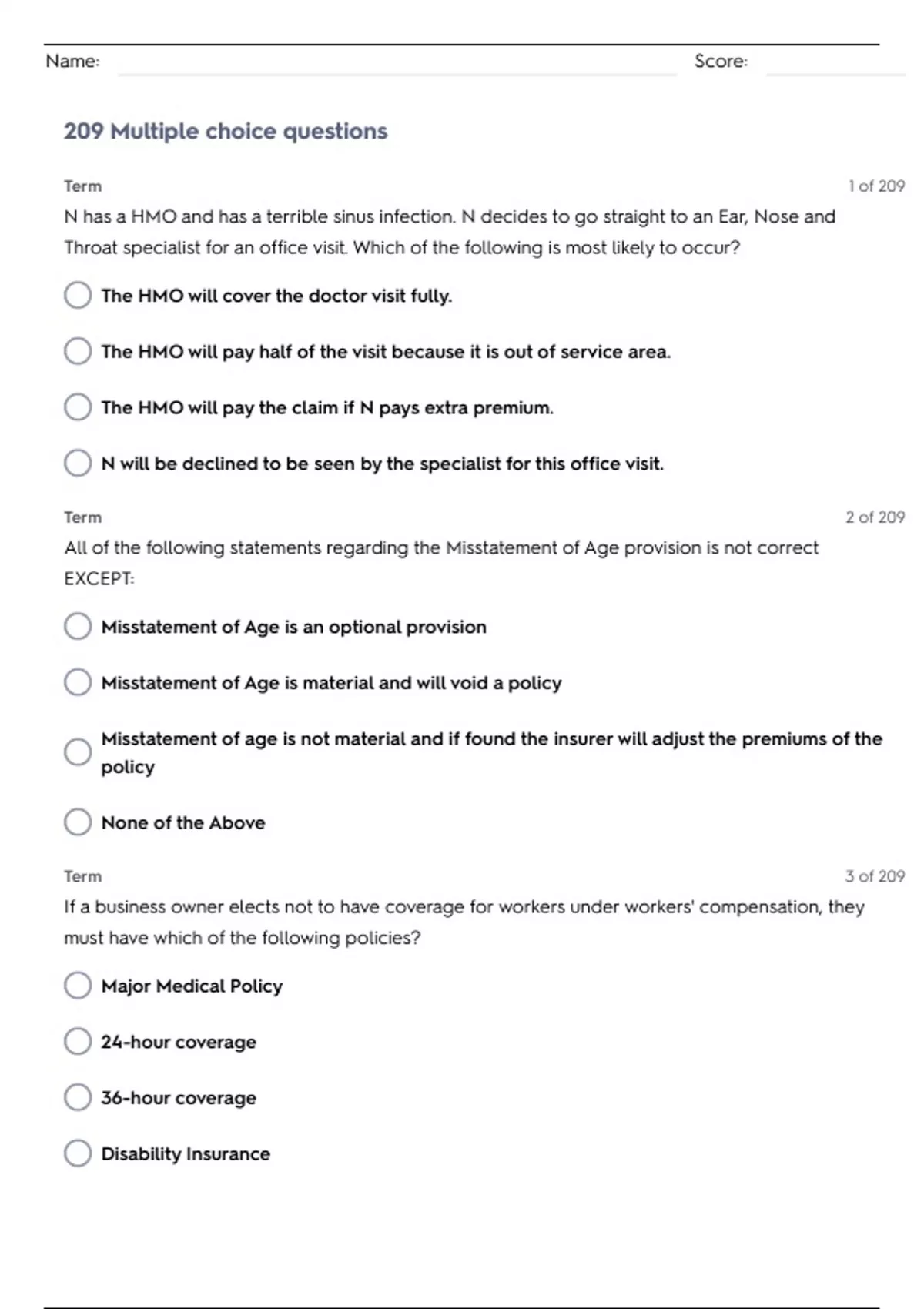This screenshot has width=924, height=1309.
Task: Select "Misstatement of Age is material and will void"
Action: click(78, 683)
